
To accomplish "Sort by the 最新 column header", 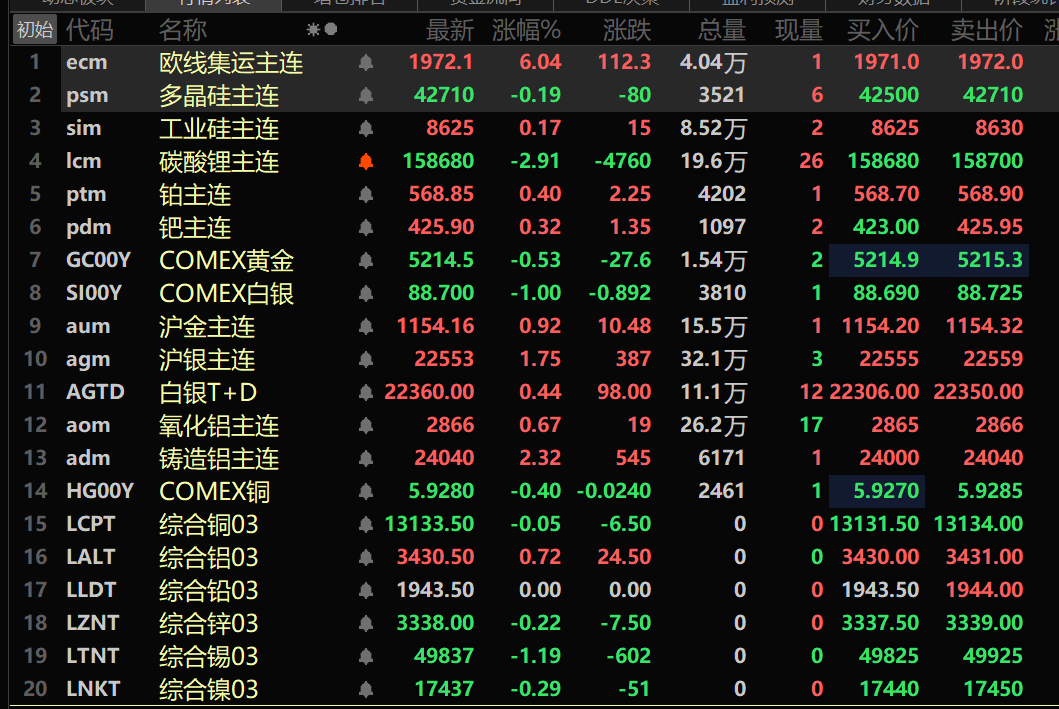I will [449, 30].
